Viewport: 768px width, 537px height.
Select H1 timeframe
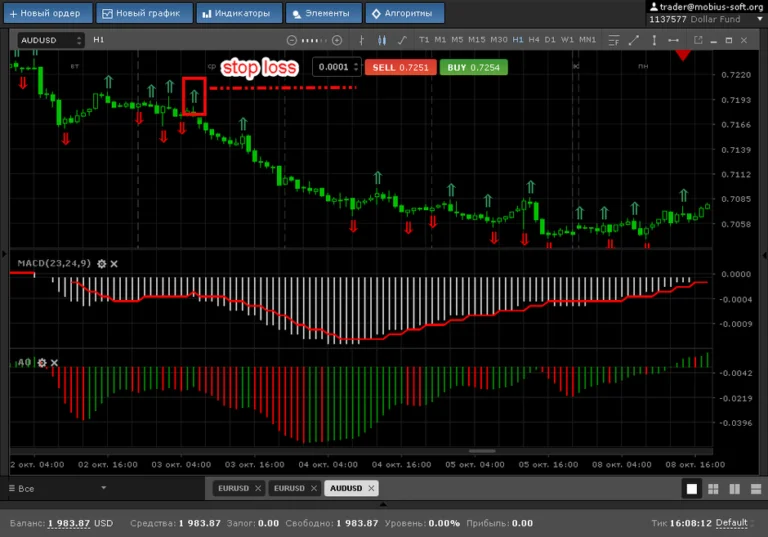(x=518, y=40)
